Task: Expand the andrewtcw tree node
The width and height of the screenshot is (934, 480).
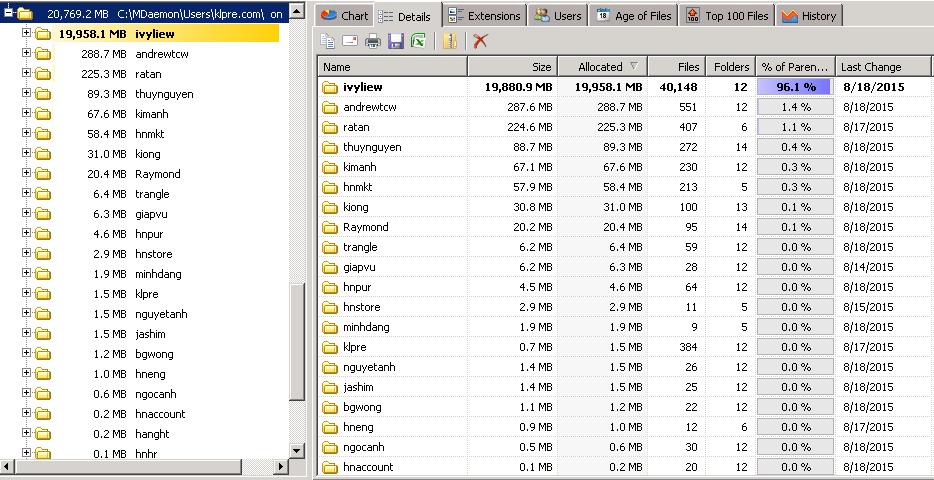Action: (x=26, y=52)
